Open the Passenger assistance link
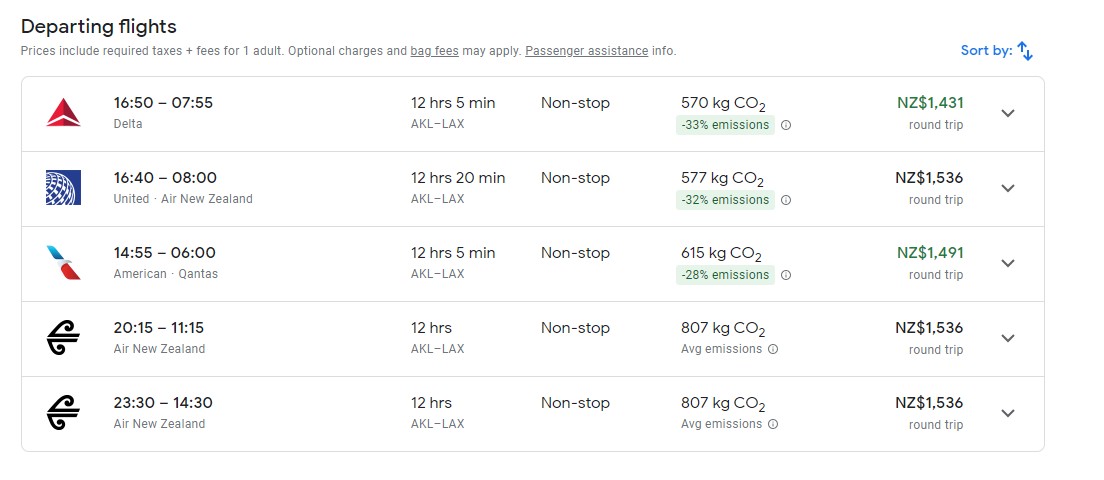 (586, 51)
